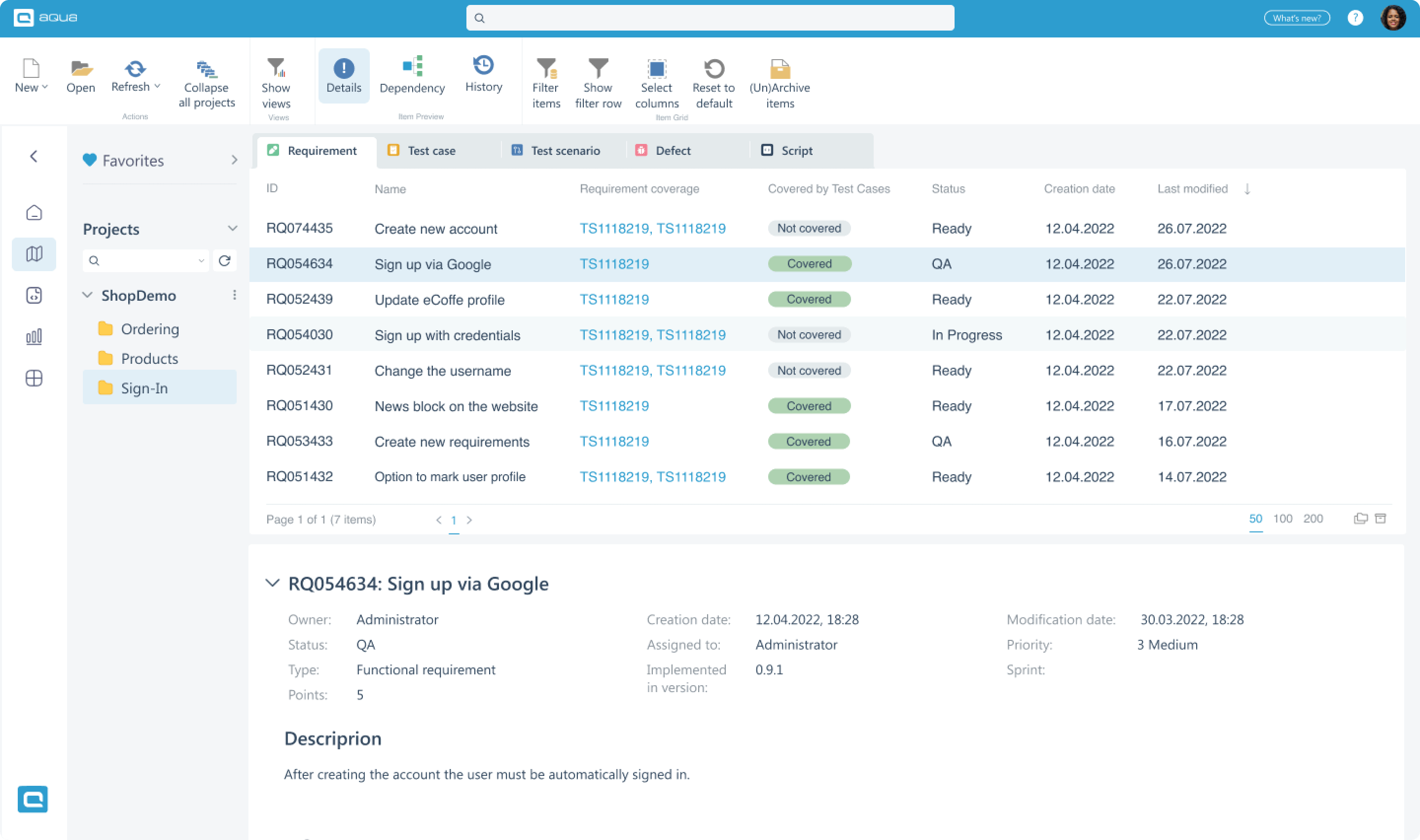Collapse the RQ054634 details panel
The width and height of the screenshot is (1420, 840).
click(x=273, y=583)
